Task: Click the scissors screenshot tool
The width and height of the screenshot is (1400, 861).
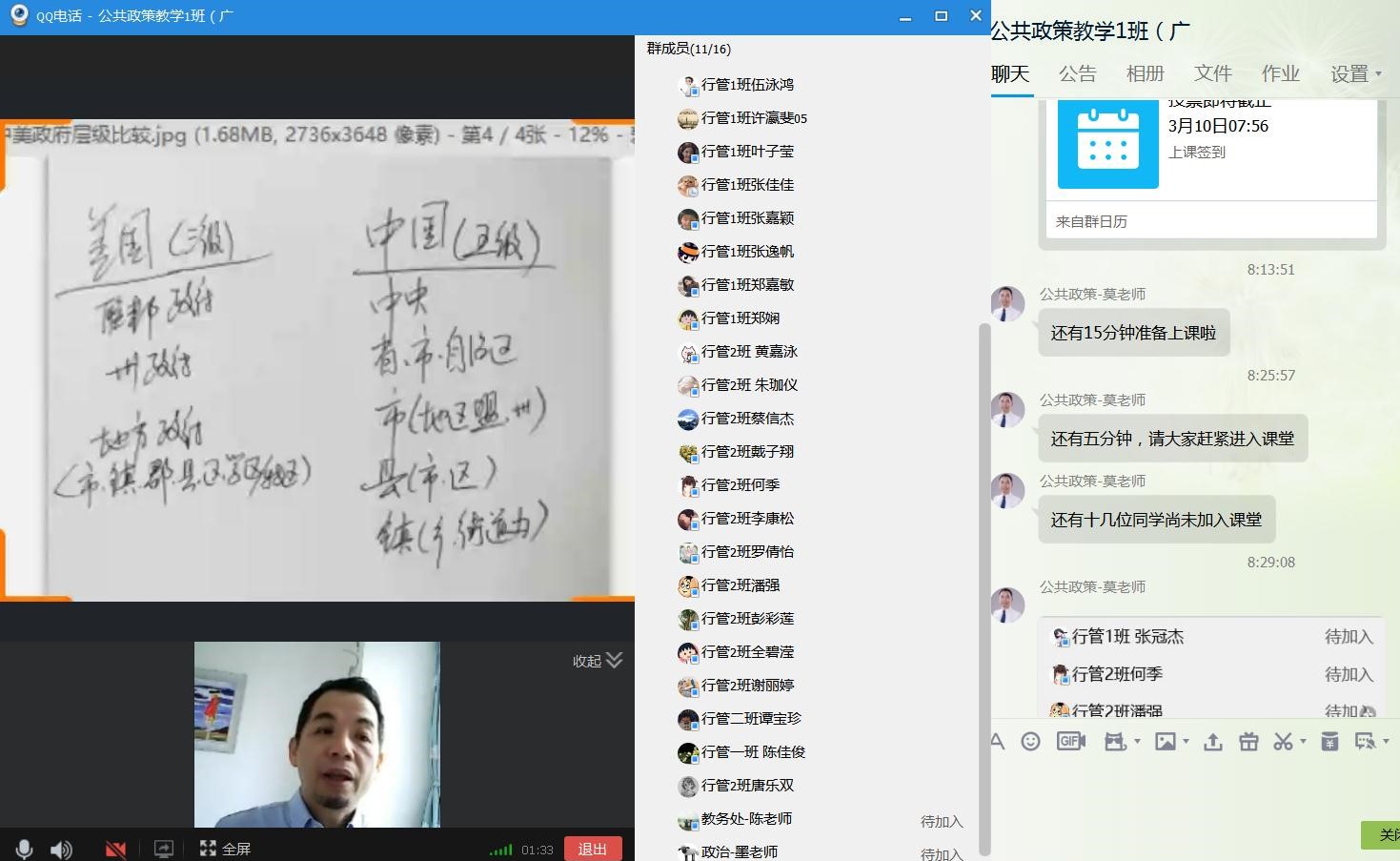Action: coord(1283,741)
